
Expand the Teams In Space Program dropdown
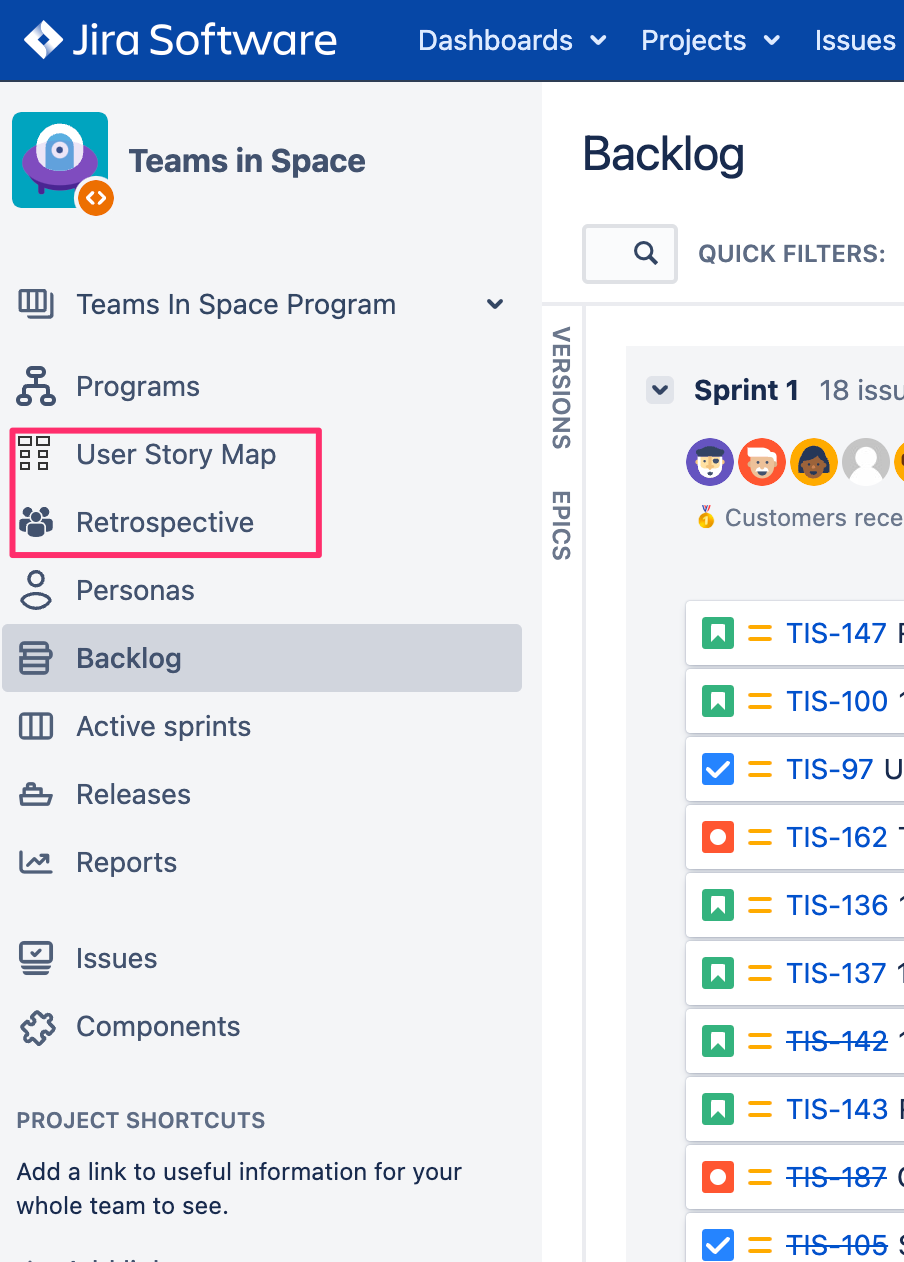click(494, 305)
